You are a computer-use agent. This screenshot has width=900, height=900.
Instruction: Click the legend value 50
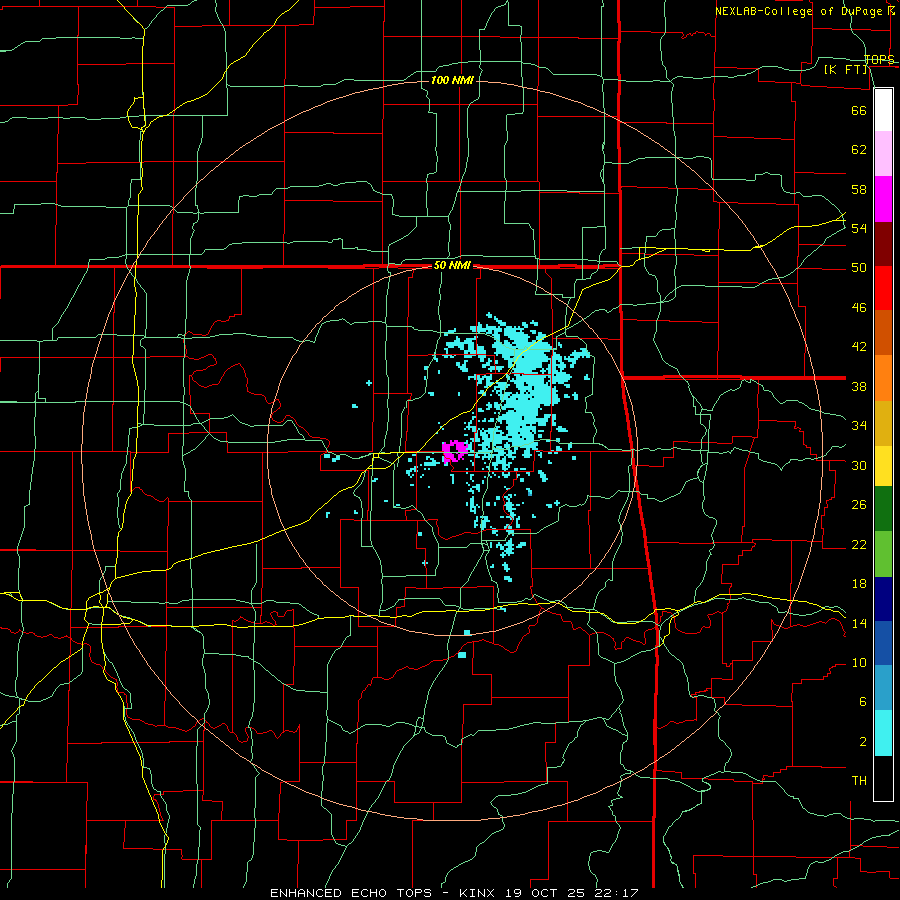[859, 268]
